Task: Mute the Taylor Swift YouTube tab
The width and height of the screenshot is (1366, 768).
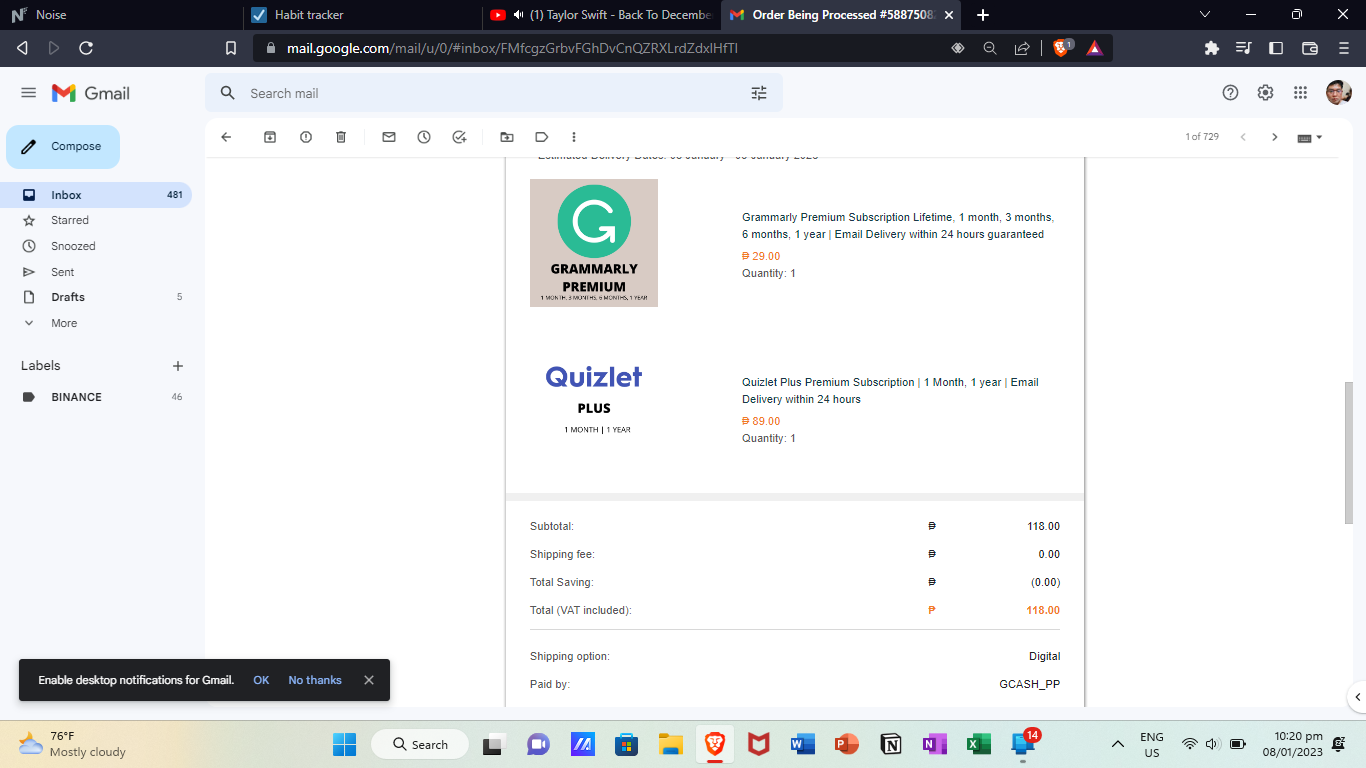Action: [519, 15]
